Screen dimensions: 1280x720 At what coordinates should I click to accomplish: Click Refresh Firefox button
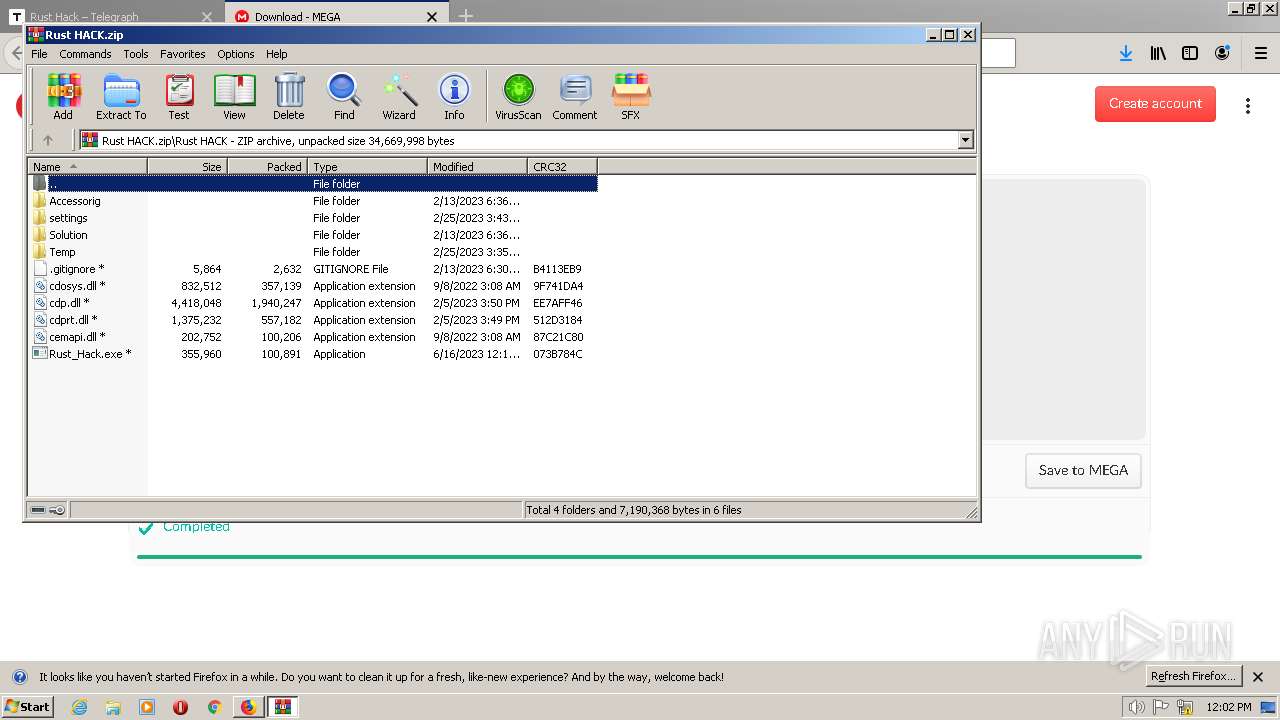pos(1193,676)
